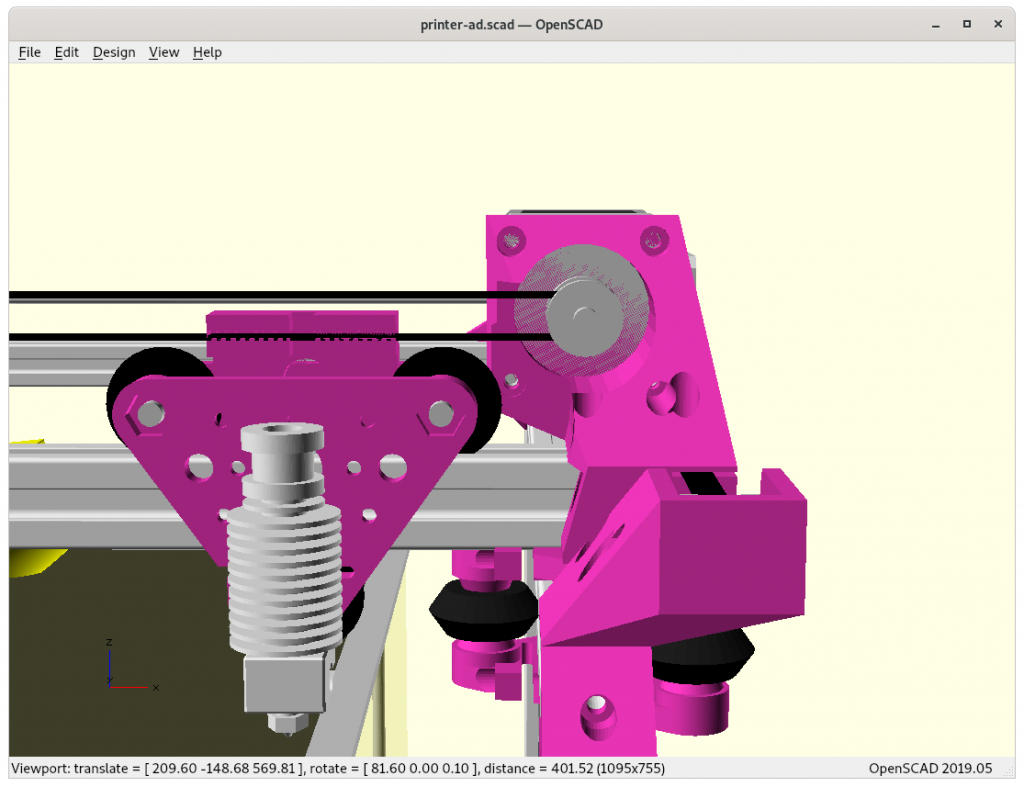Maximize the OpenSCAD window
Image resolution: width=1024 pixels, height=787 pixels.
click(967, 24)
